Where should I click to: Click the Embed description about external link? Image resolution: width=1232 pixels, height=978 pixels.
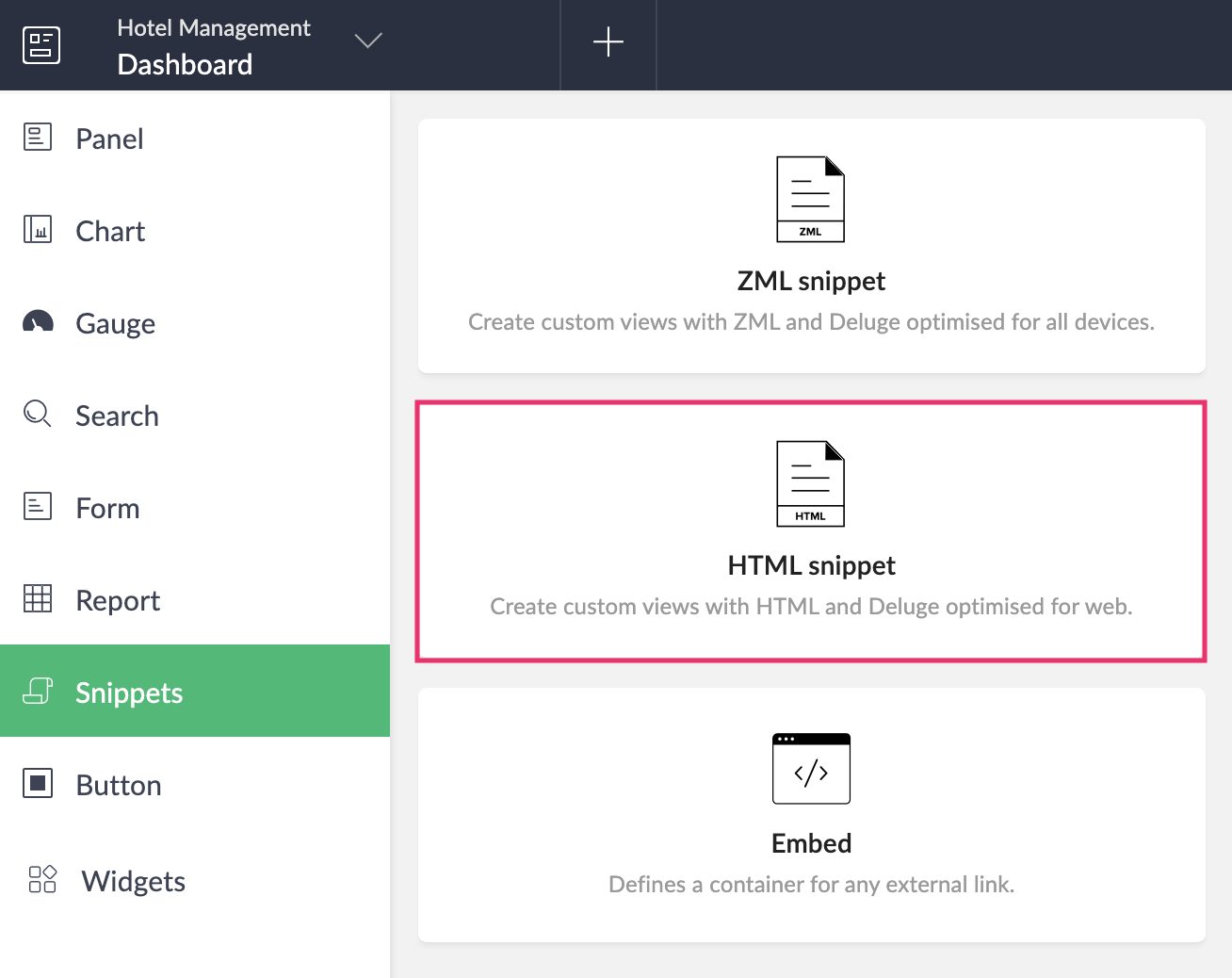812,885
